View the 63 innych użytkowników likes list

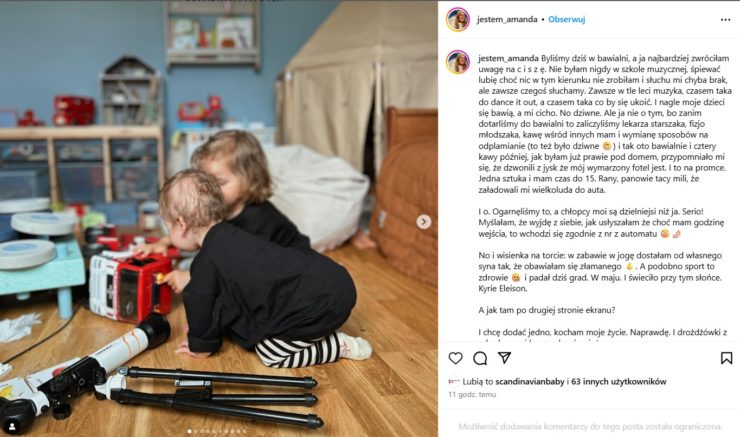pos(619,381)
